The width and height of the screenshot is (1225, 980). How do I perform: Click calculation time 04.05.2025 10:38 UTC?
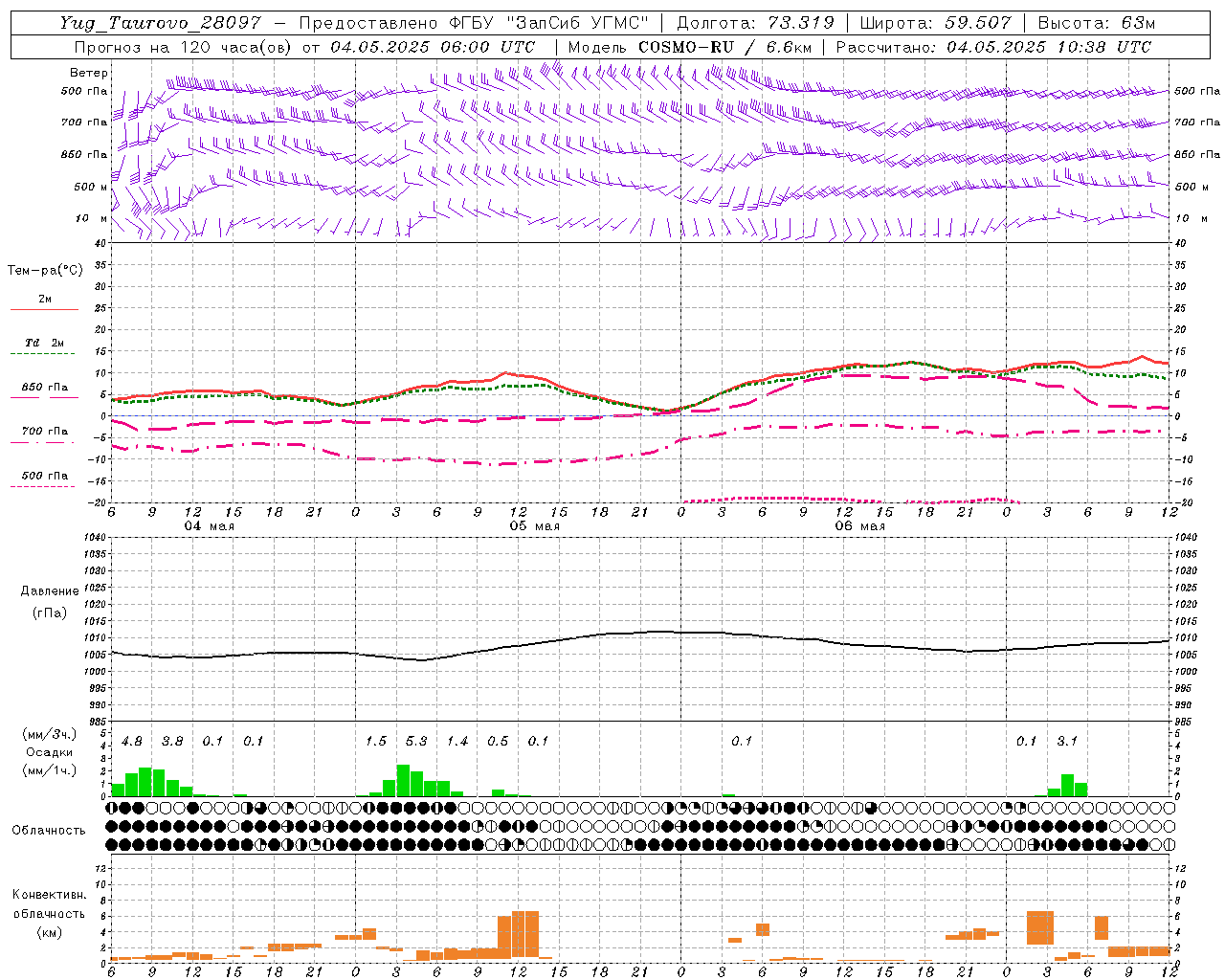tap(1049, 47)
